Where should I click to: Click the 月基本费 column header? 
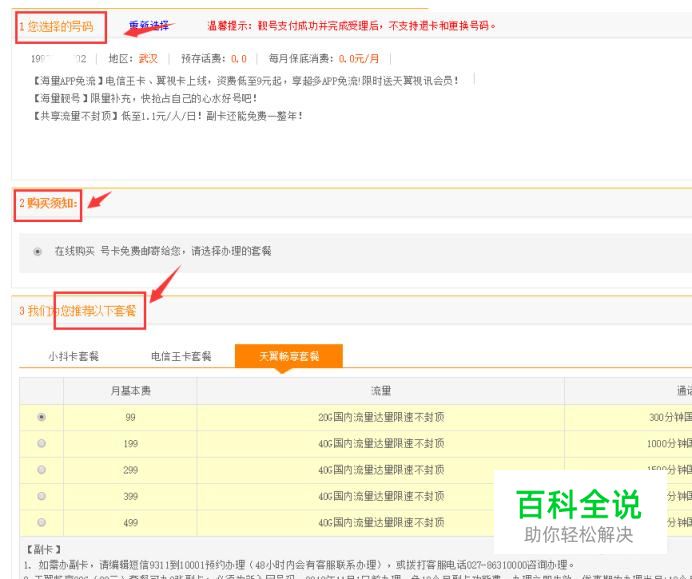(130, 391)
